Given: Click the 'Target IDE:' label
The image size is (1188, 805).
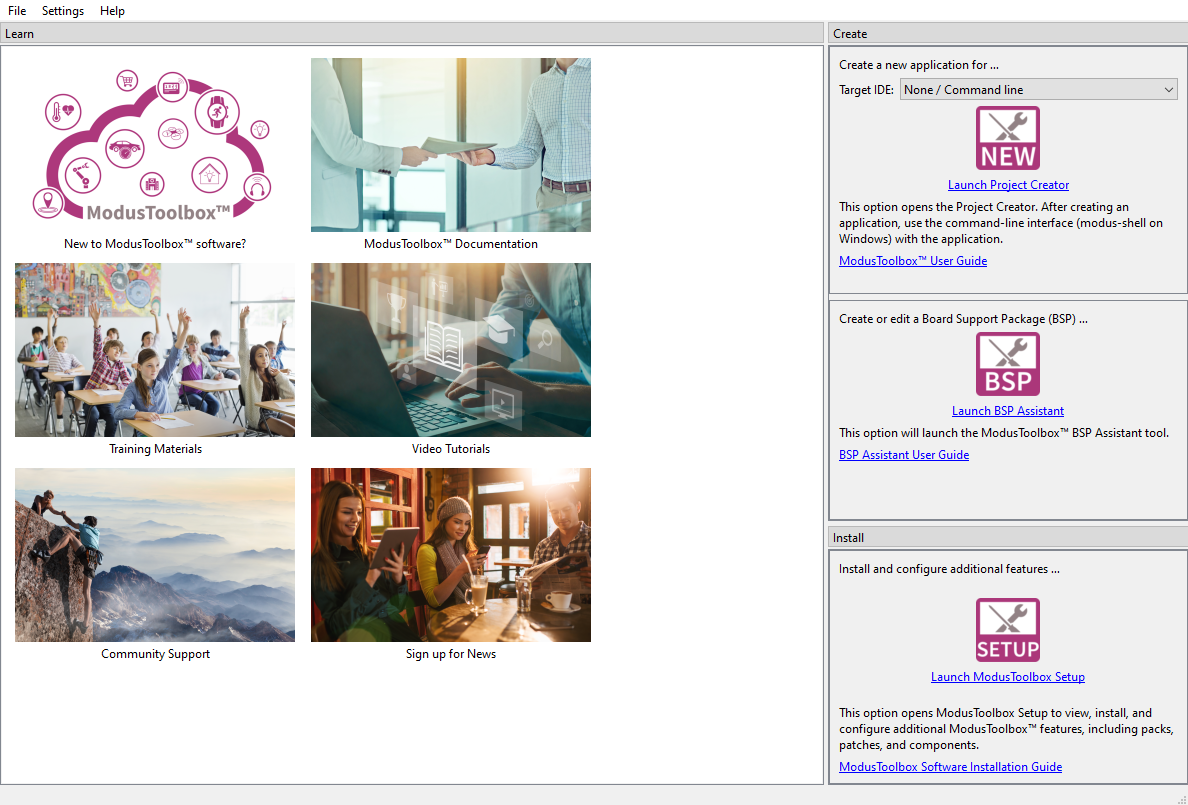Looking at the screenshot, I should coord(866,89).
